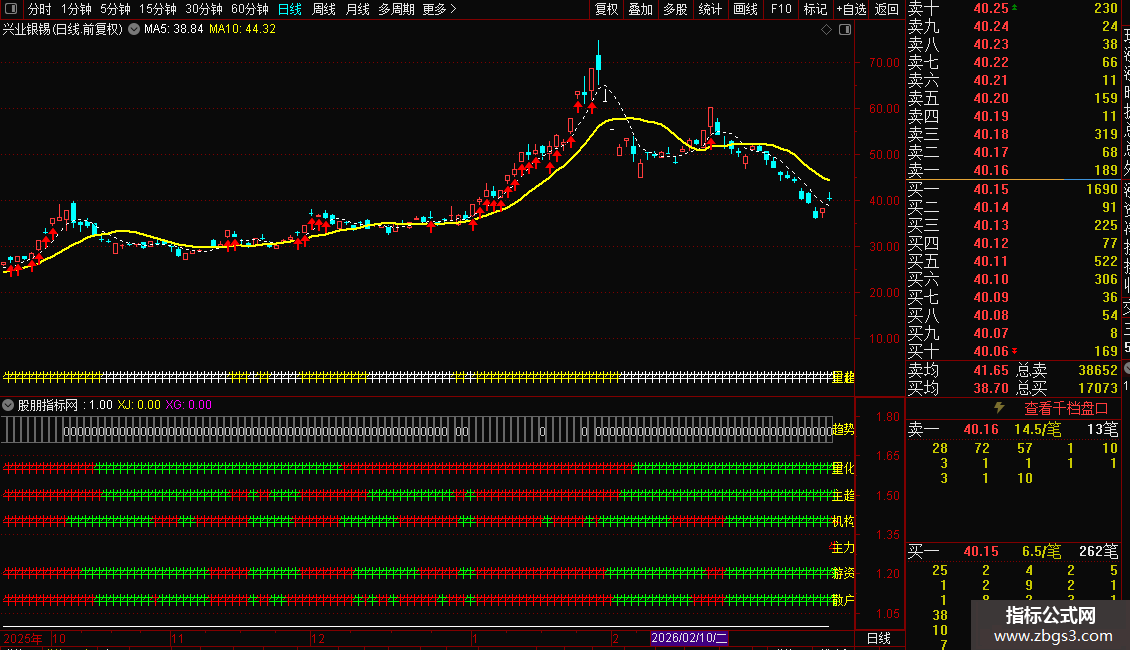Click the 日线 label at bottom right of chart
The image size is (1130, 650).
click(878, 638)
